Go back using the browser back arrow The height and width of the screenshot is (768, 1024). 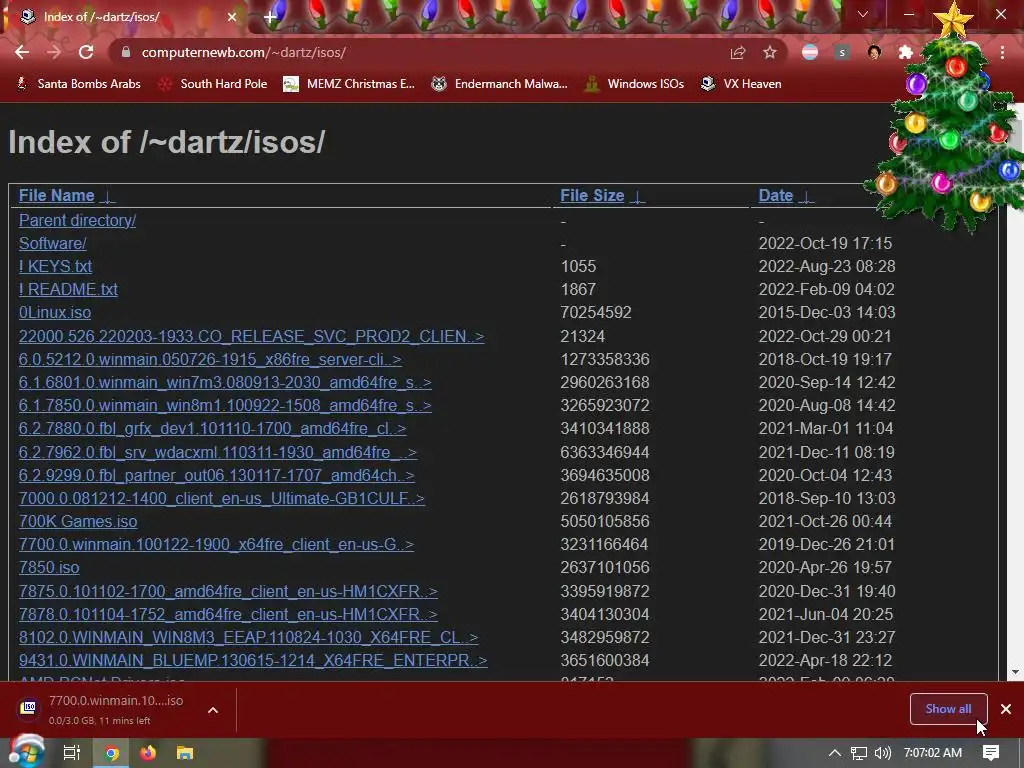[x=22, y=52]
